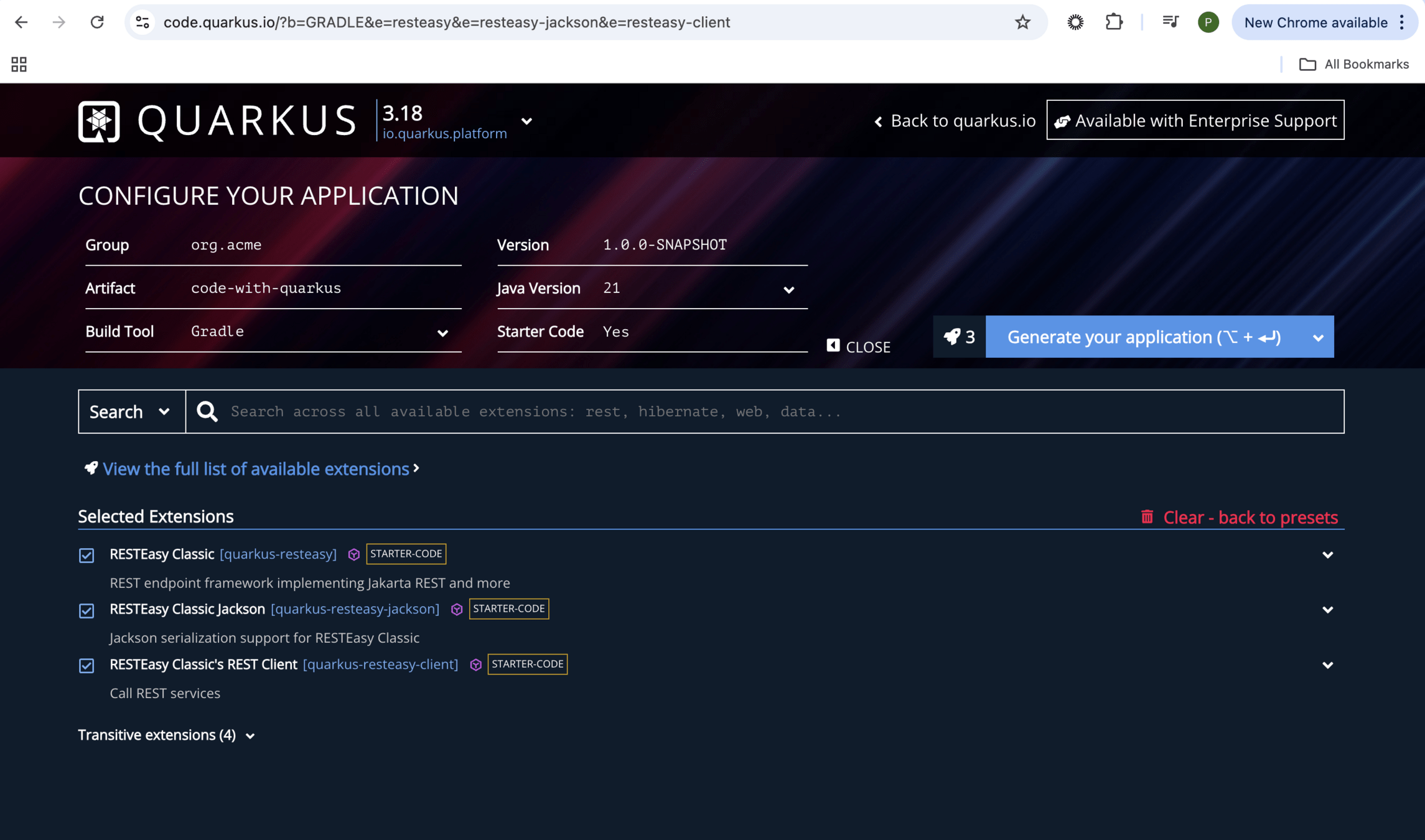Open the Build Tool Gradle dropdown
Viewport: 1425px width, 840px height.
[x=442, y=332]
